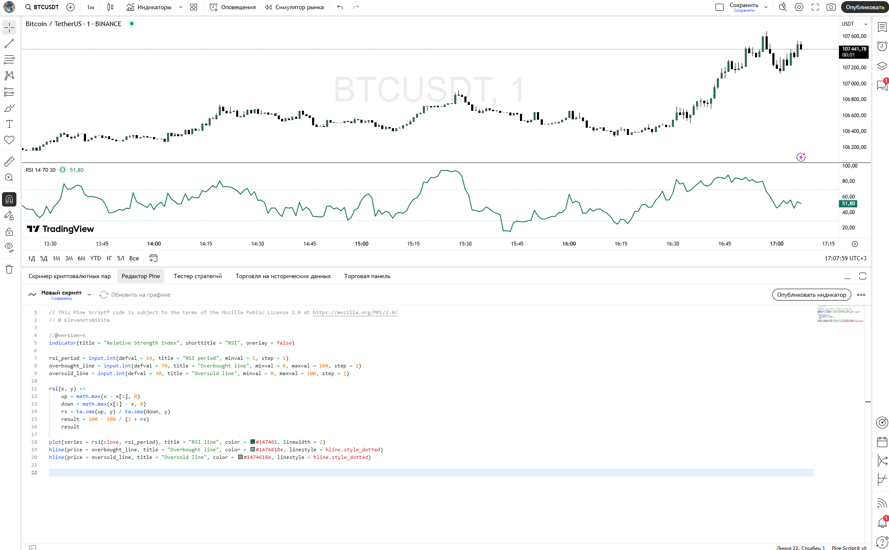Image resolution: width=889 pixels, height=550 pixels.
Task: Switch to the Тестер стратегий tab
Action: (x=198, y=276)
